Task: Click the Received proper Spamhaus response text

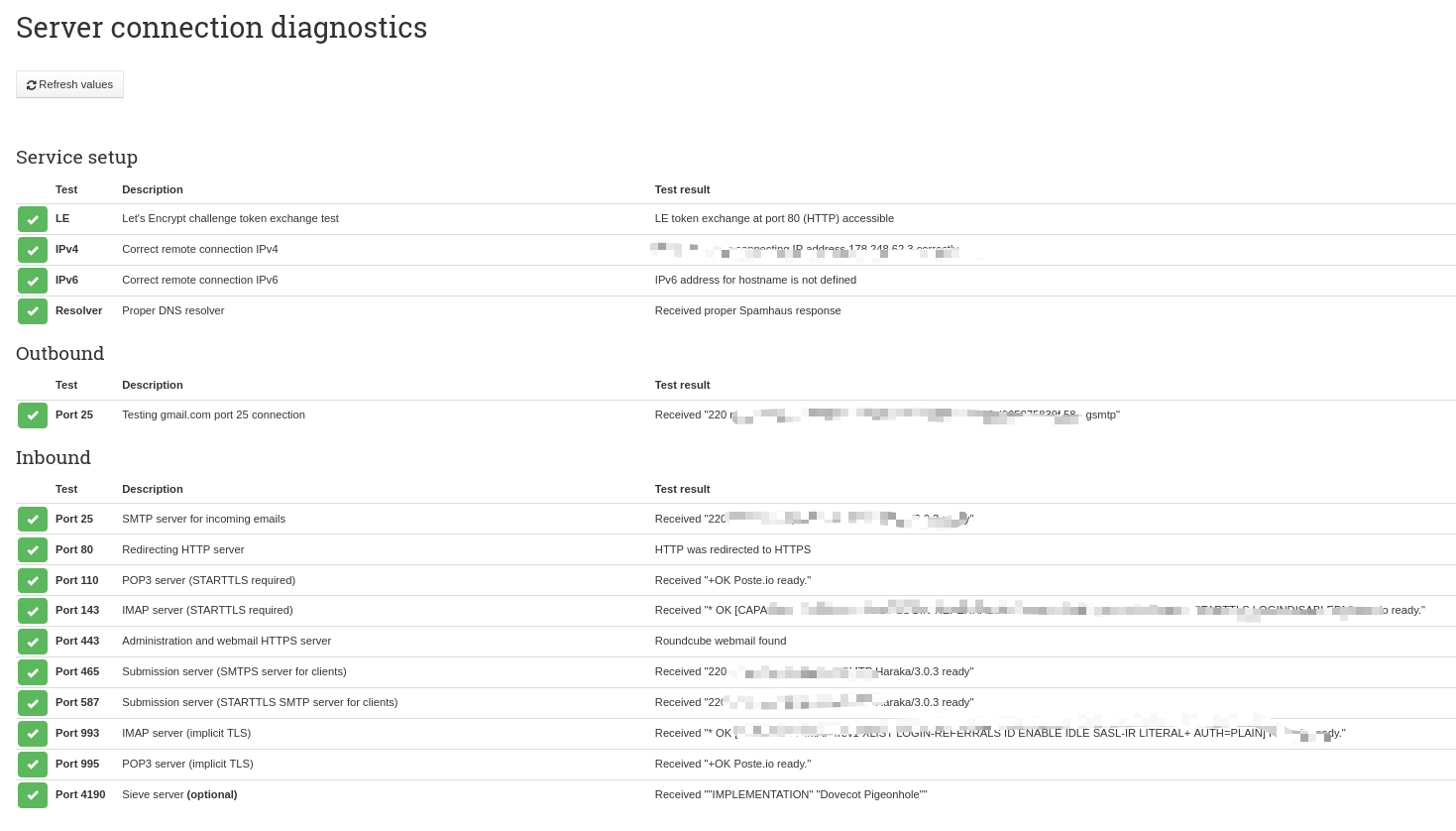Action: coord(747,311)
